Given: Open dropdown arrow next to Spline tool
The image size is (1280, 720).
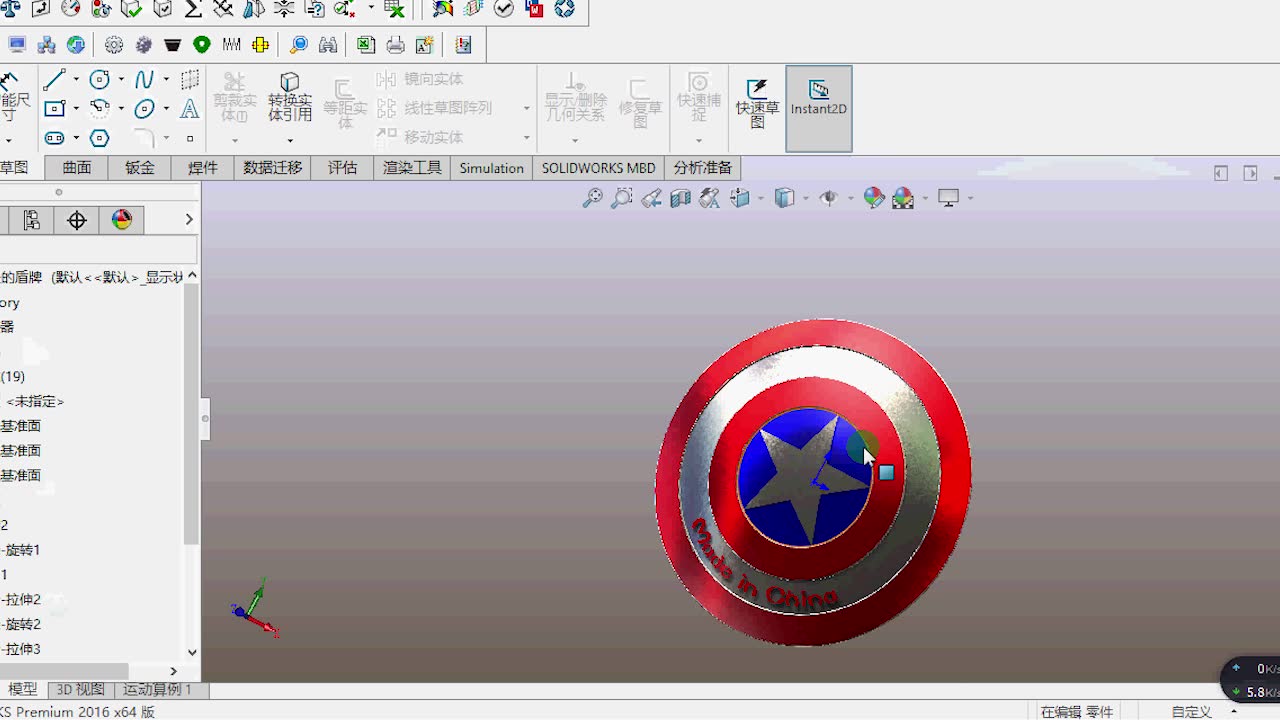Looking at the screenshot, I should [166, 80].
